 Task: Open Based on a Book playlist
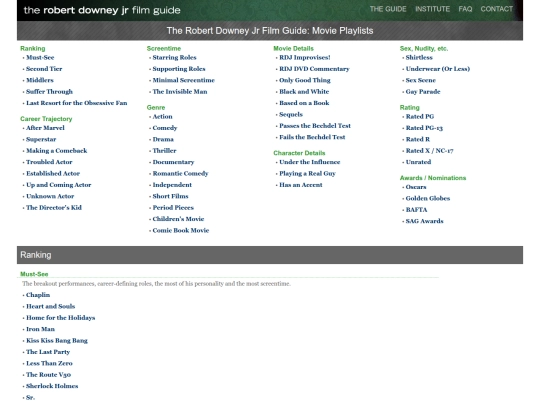click(304, 103)
